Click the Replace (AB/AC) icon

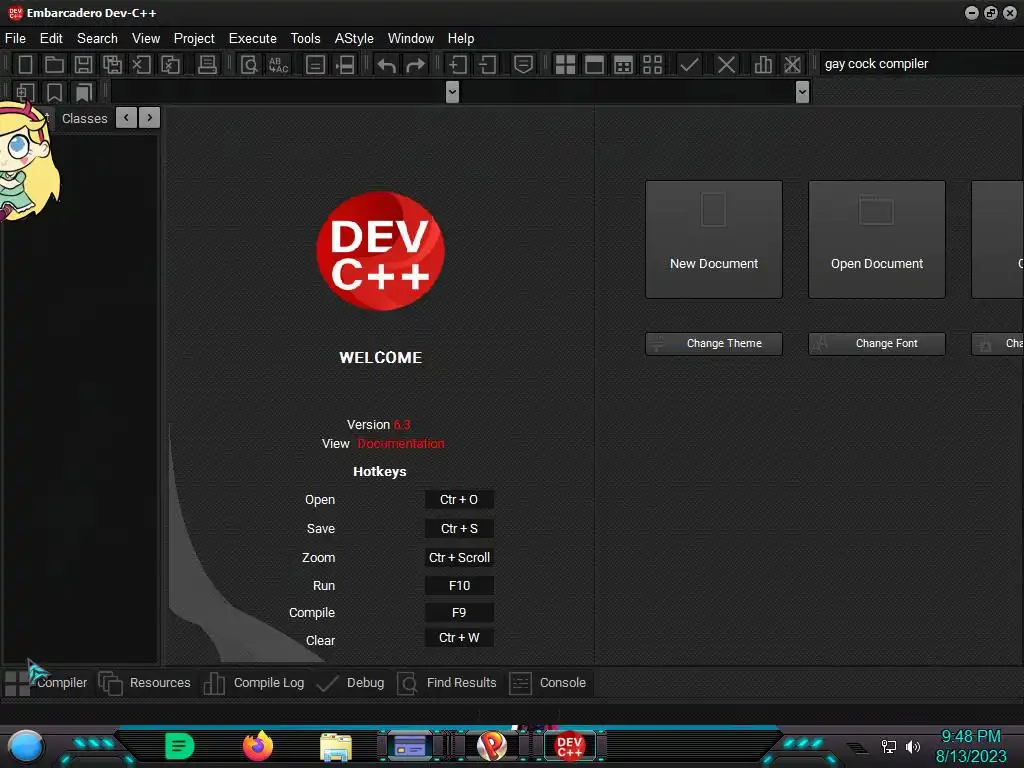(x=278, y=64)
